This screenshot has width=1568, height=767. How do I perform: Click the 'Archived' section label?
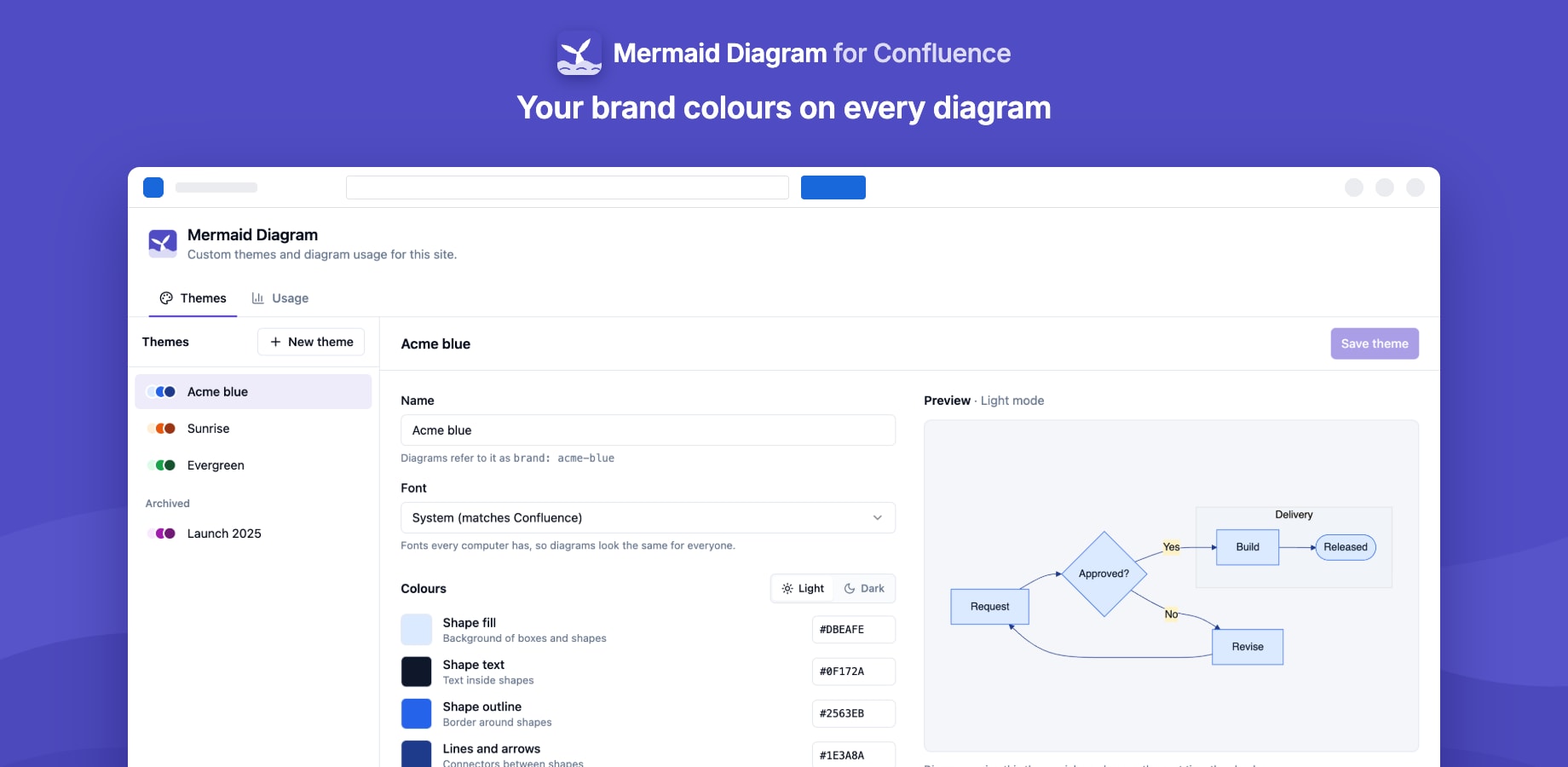click(x=168, y=504)
